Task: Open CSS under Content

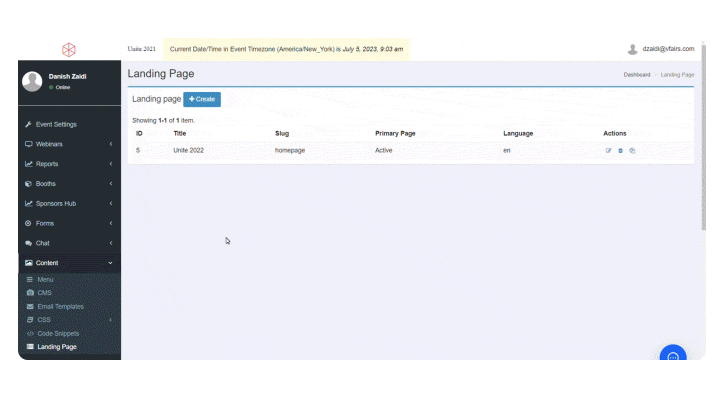Action: coord(69,319)
